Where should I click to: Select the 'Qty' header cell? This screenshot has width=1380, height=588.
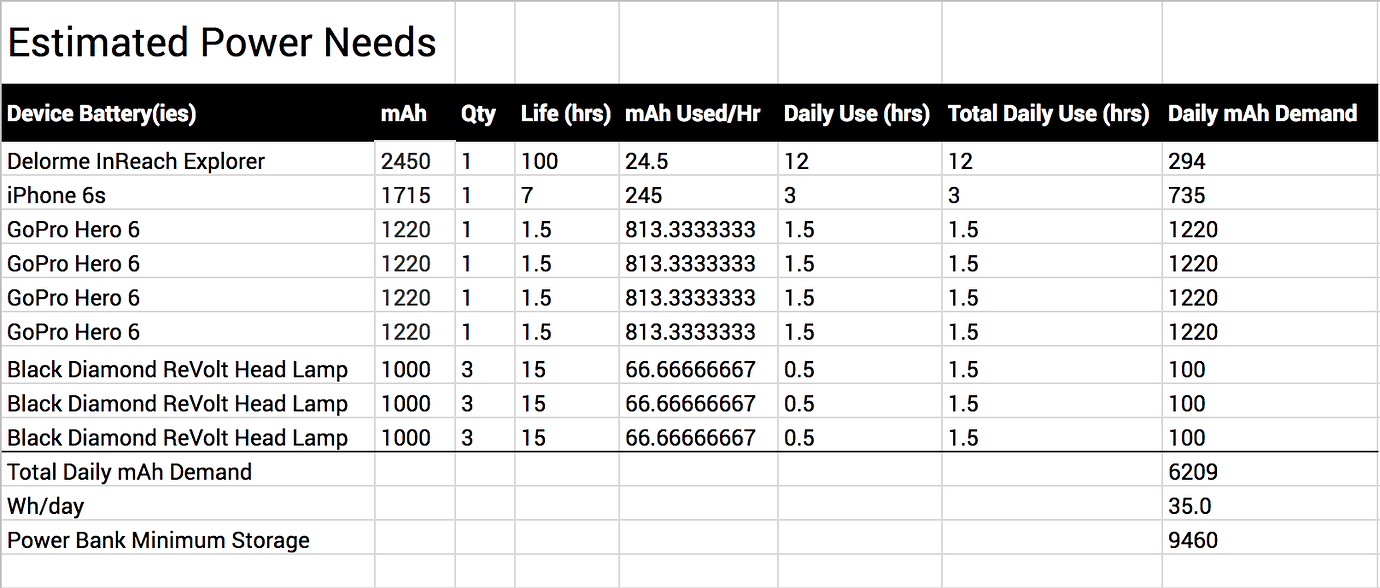(x=478, y=114)
